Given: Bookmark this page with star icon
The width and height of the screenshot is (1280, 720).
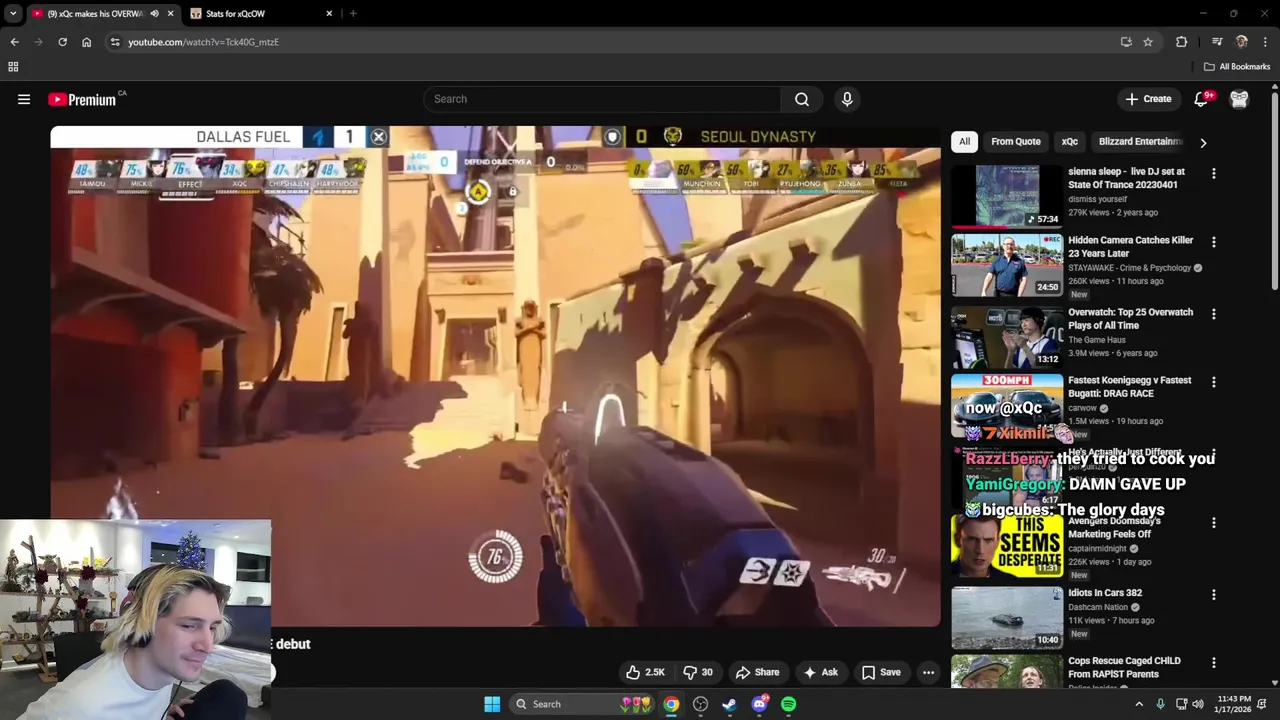Looking at the screenshot, I should pyautogui.click(x=1148, y=42).
